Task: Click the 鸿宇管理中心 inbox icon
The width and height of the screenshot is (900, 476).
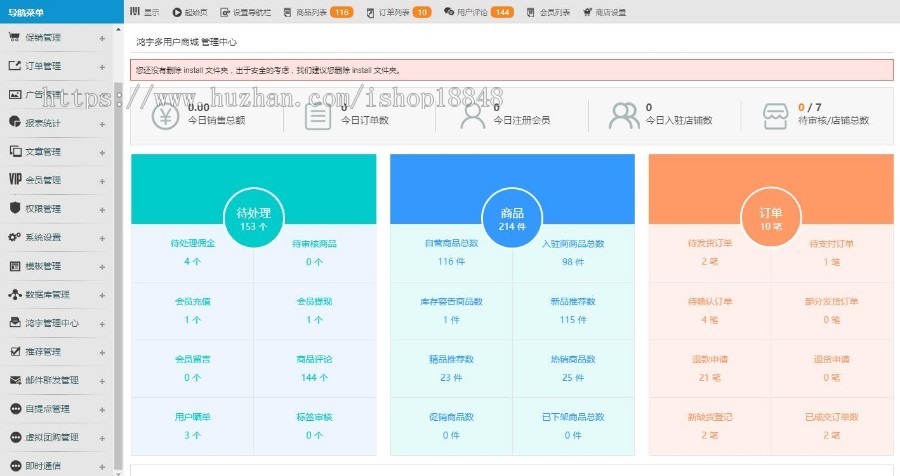Action: pos(15,323)
